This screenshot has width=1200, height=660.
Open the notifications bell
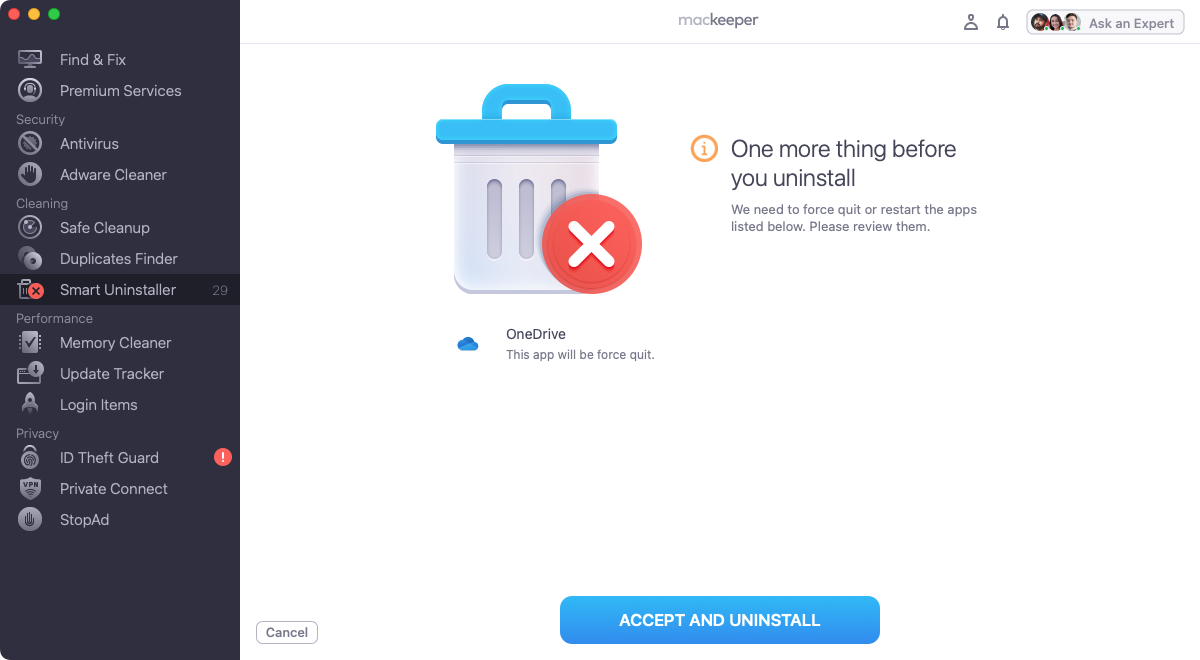(1003, 21)
